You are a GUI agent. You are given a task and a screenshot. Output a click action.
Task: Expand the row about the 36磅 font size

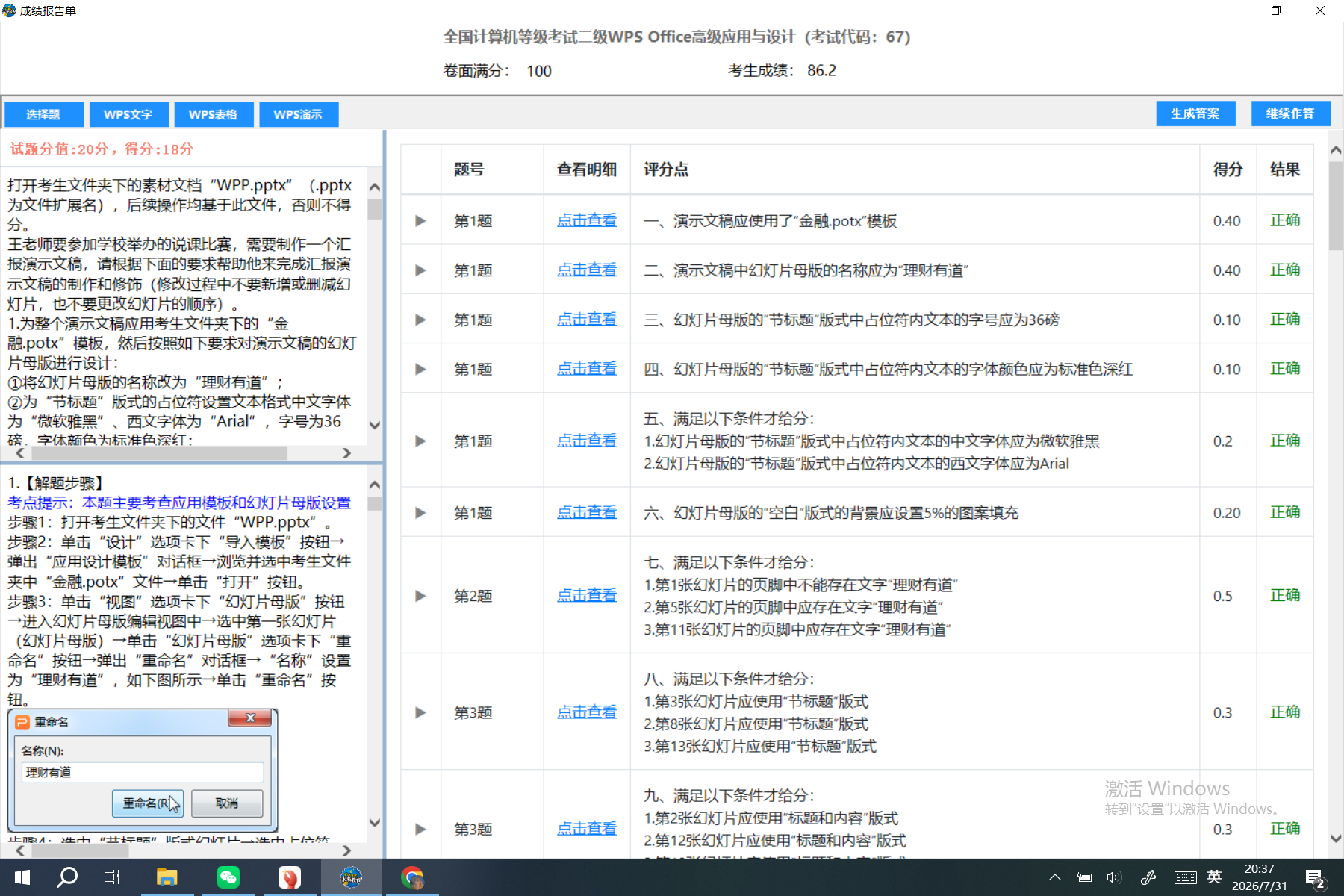coord(420,320)
